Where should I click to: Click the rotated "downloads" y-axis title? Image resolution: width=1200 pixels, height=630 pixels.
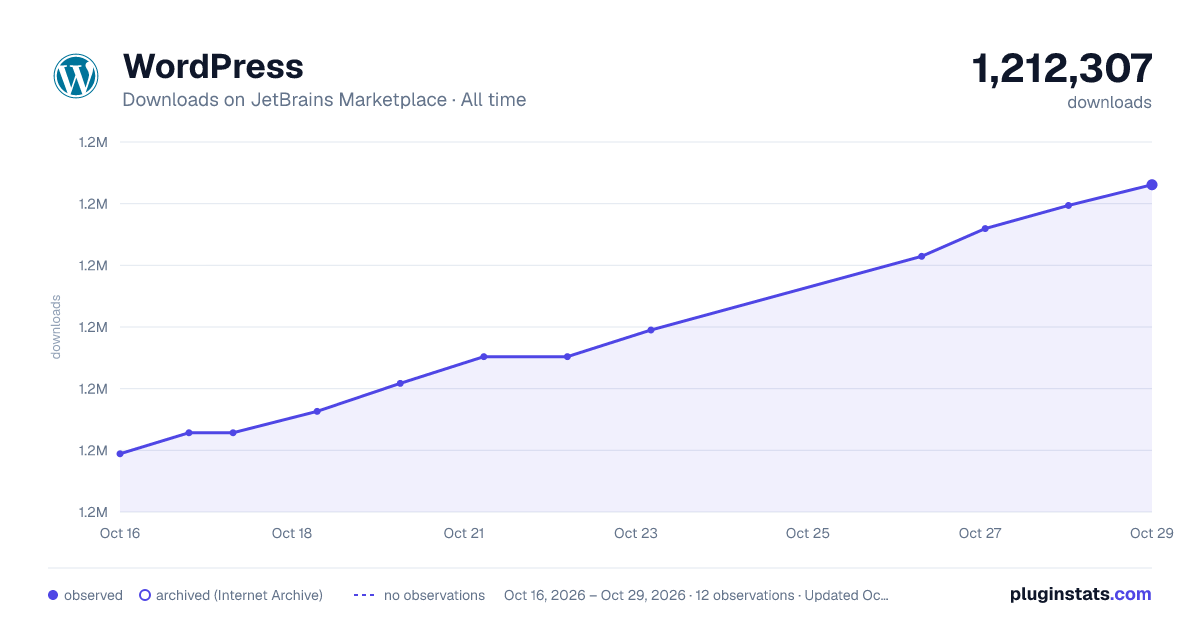click(56, 327)
